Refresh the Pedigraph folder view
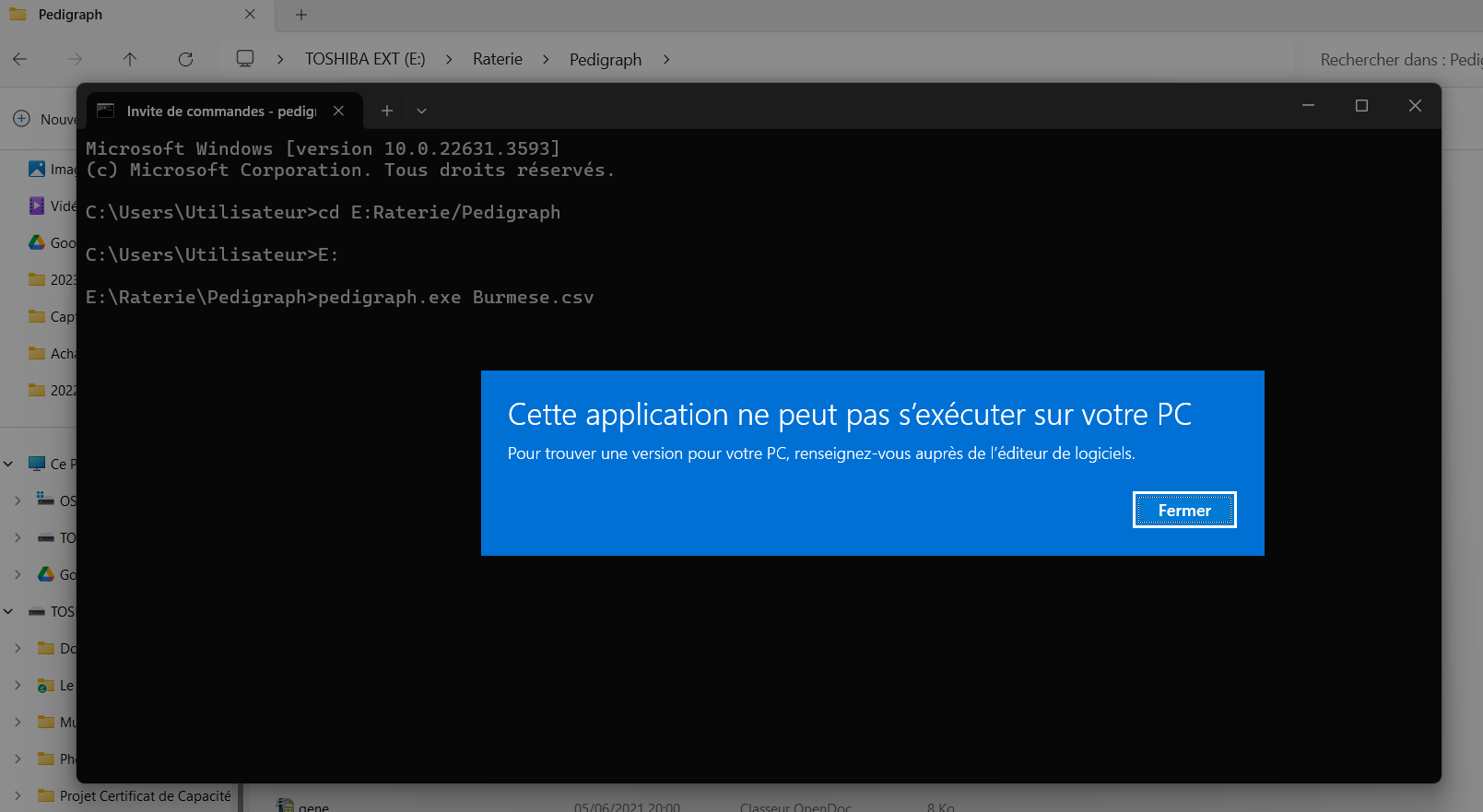 (x=185, y=59)
